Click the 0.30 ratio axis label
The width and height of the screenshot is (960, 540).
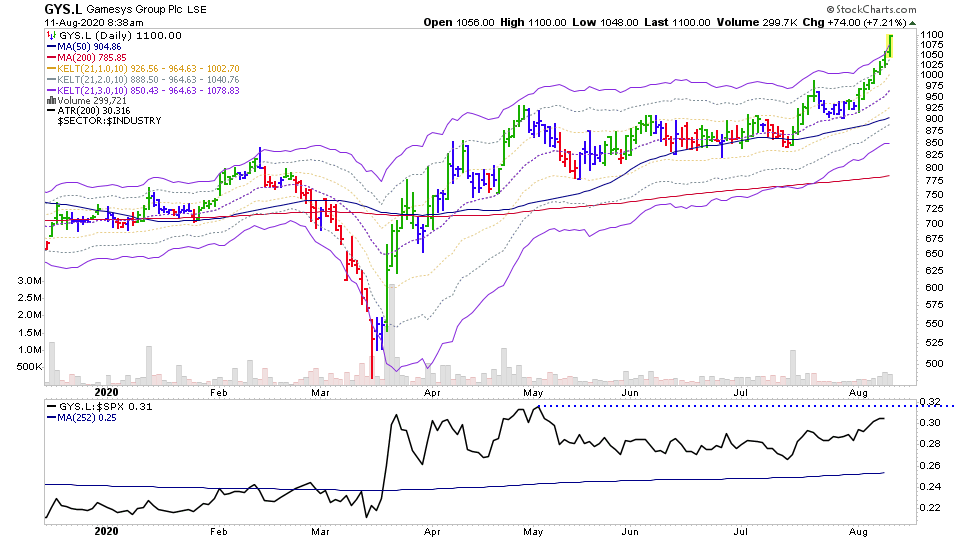(930, 422)
